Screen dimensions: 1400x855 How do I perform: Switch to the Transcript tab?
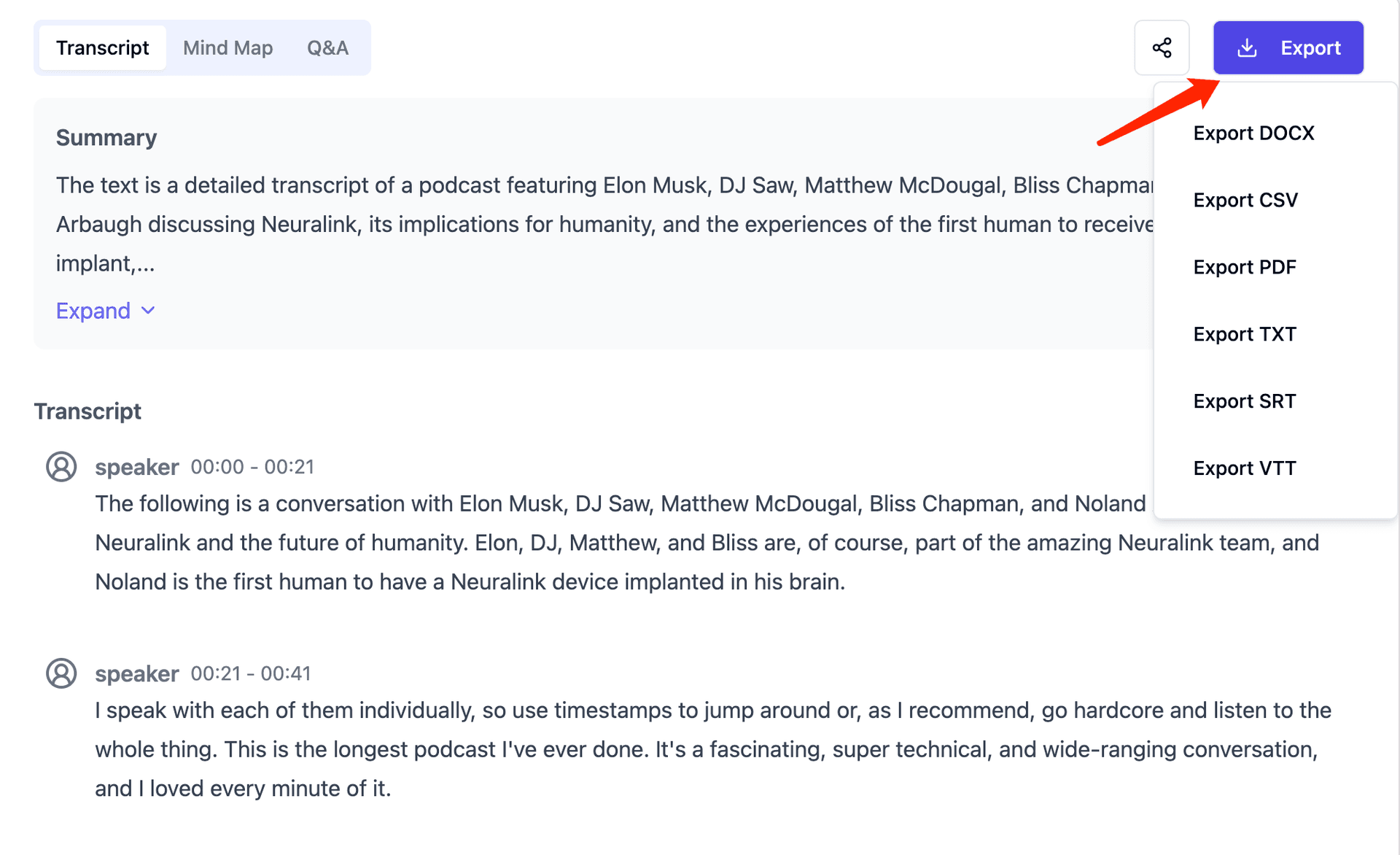pos(102,48)
